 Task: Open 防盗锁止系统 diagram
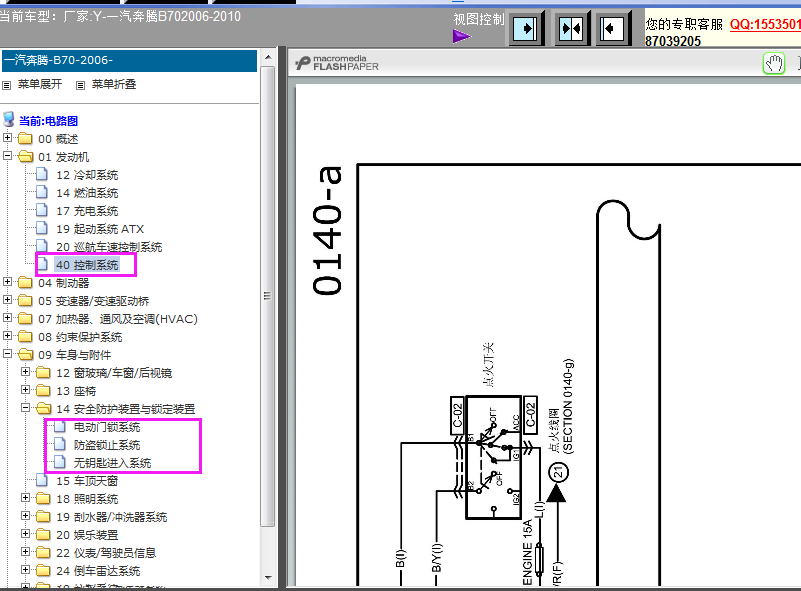(107, 445)
